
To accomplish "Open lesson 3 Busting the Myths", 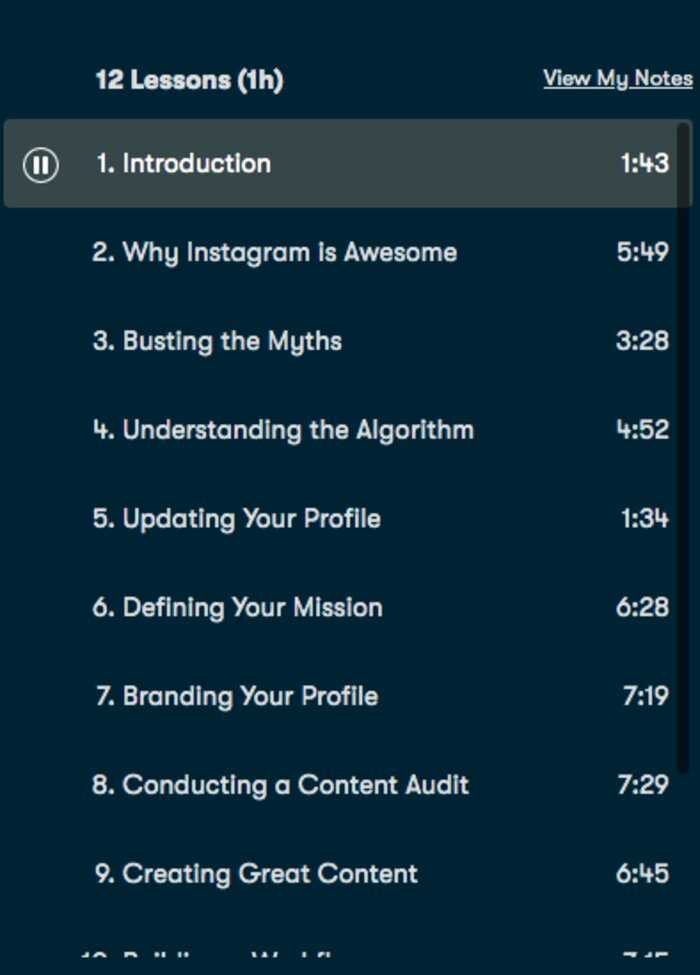I will tap(348, 341).
